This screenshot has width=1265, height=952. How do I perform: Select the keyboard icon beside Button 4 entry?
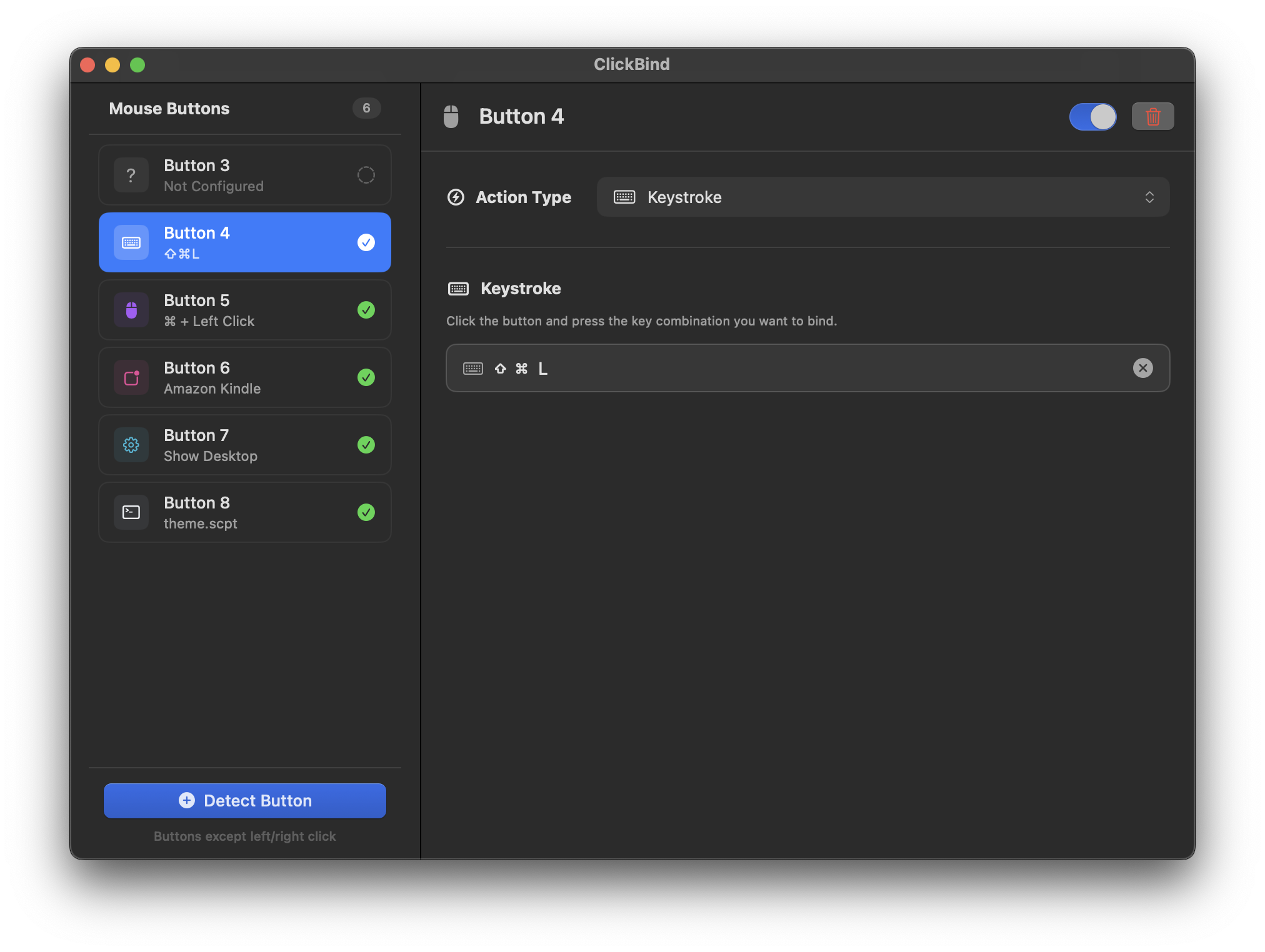click(131, 242)
